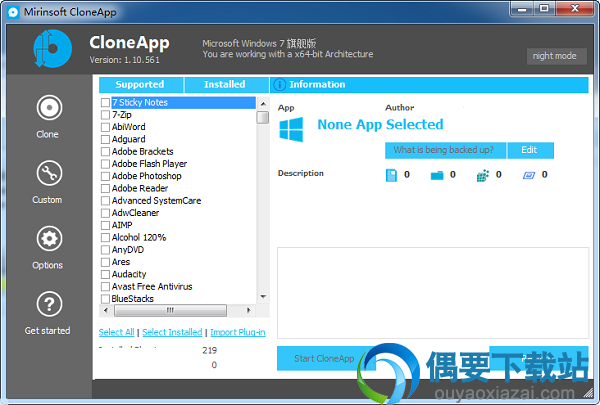Screen dimensions: 600x405
Task: Click list scroll down arrow
Action: 263,297
